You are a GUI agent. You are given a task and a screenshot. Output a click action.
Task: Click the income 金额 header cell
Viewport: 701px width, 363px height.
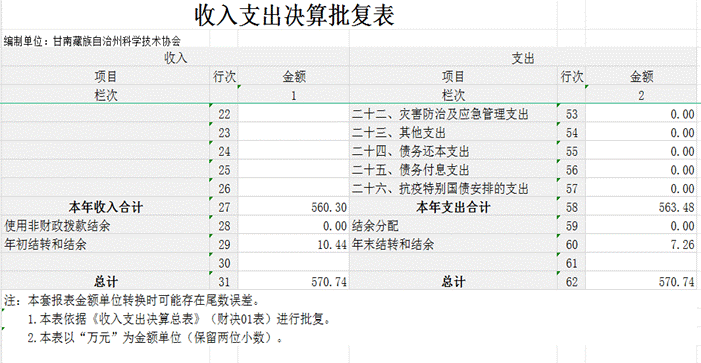pos(293,77)
